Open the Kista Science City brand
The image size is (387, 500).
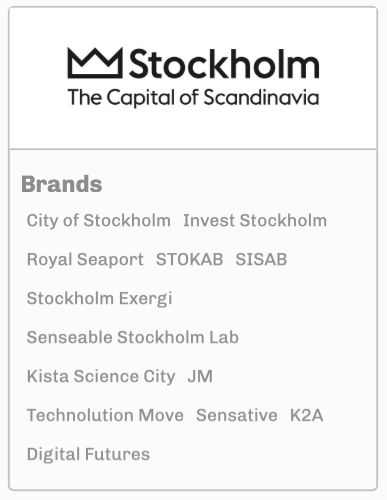[x=101, y=377]
